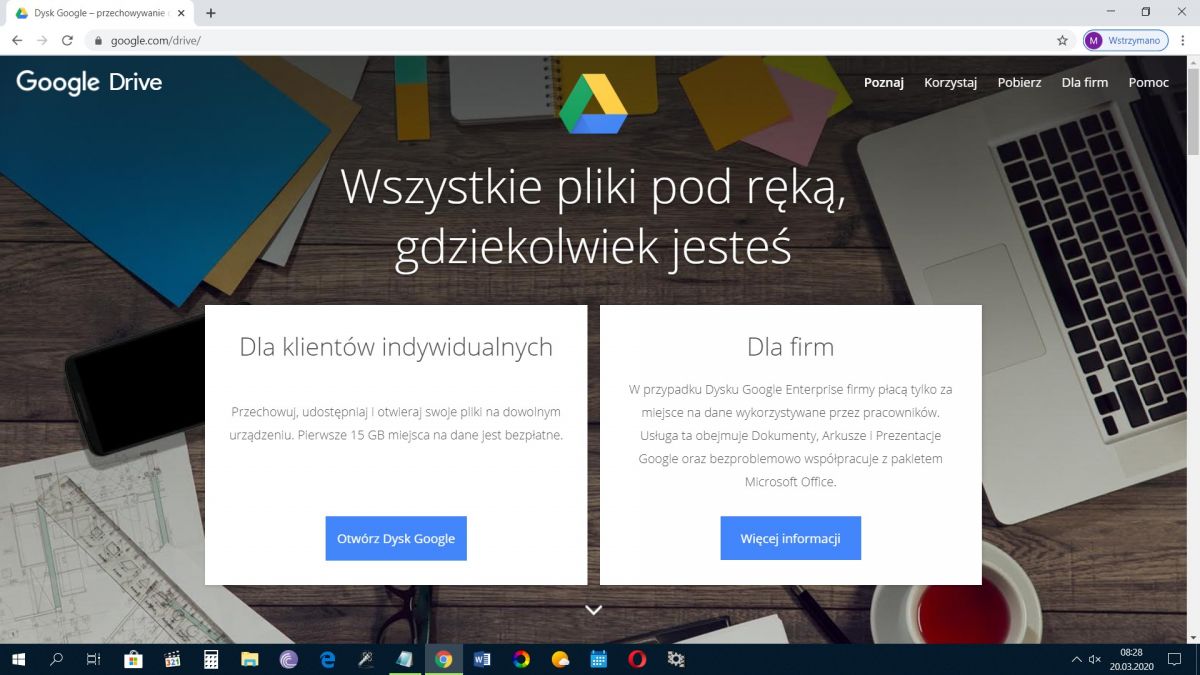The image size is (1200, 675).
Task: Open the Movies clapperboard app in taskbar
Action: tap(172, 659)
